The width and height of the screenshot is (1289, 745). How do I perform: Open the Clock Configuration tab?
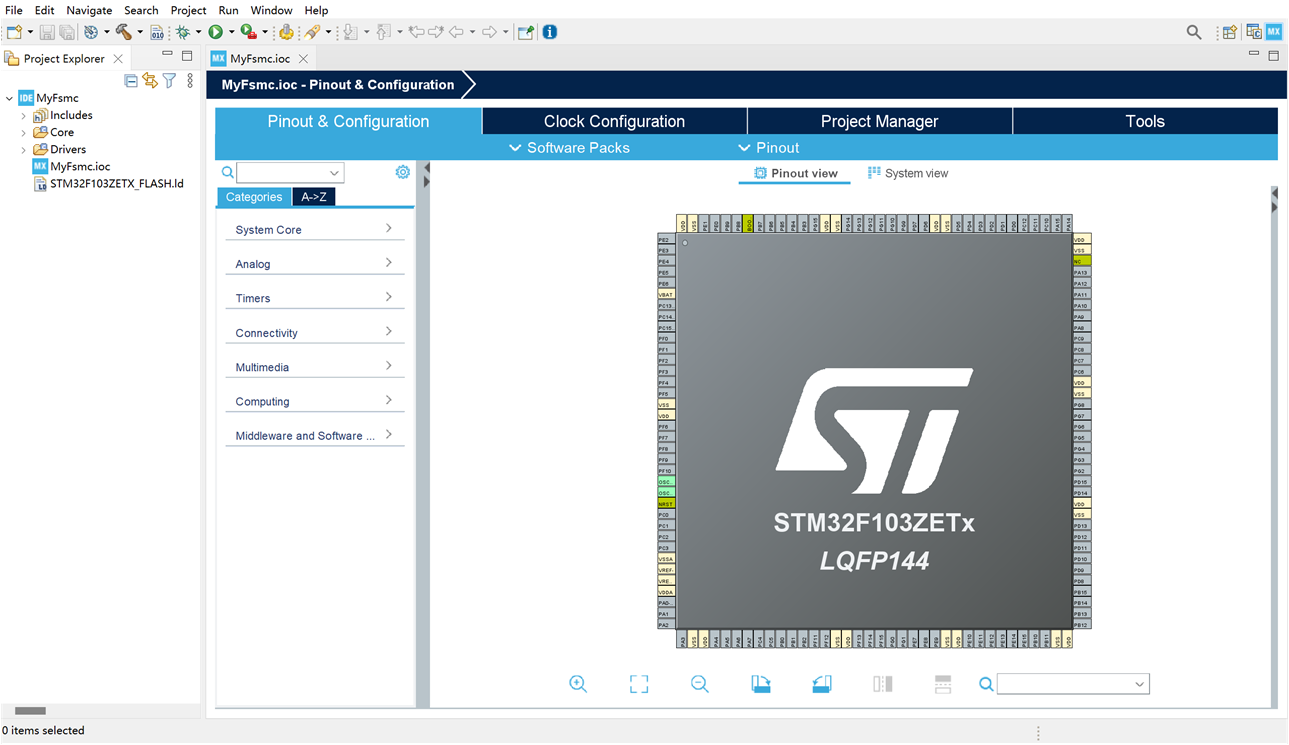(614, 121)
